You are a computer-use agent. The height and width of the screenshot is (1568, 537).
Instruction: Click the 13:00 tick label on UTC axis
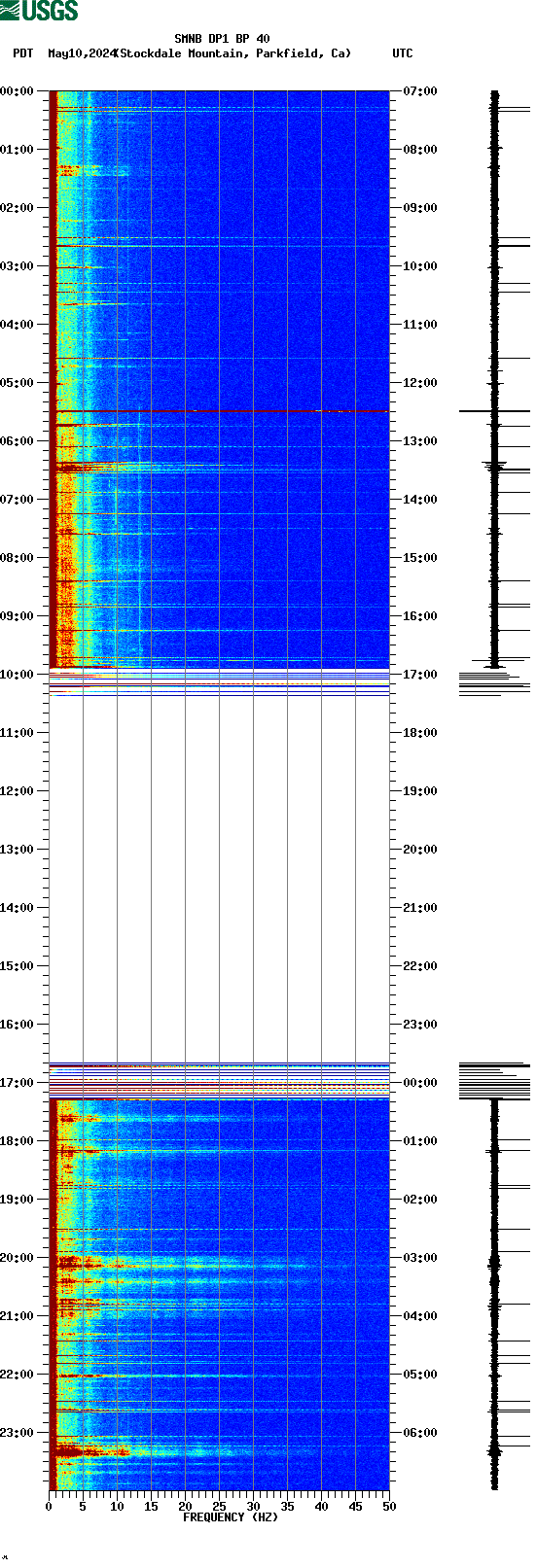(x=420, y=441)
